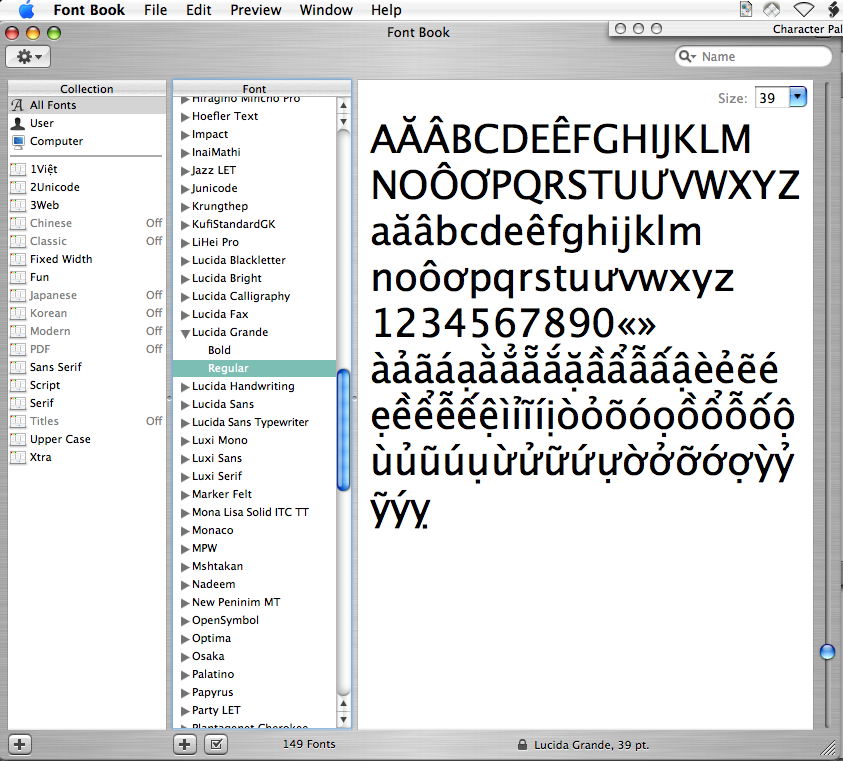Select the disabled Chinese collection
This screenshot has width=843, height=761.
(x=87, y=223)
